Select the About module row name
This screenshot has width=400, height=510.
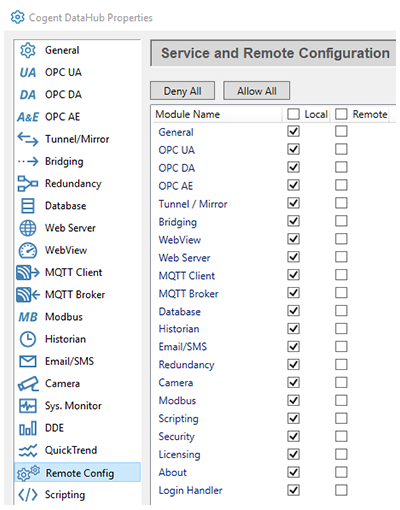point(172,472)
